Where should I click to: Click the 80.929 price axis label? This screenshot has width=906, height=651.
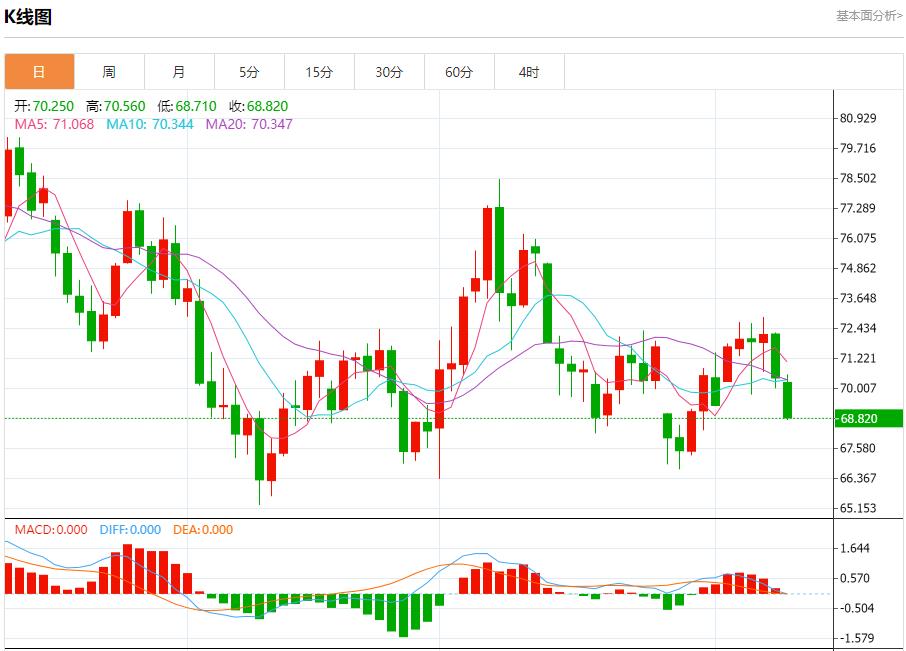[858, 118]
